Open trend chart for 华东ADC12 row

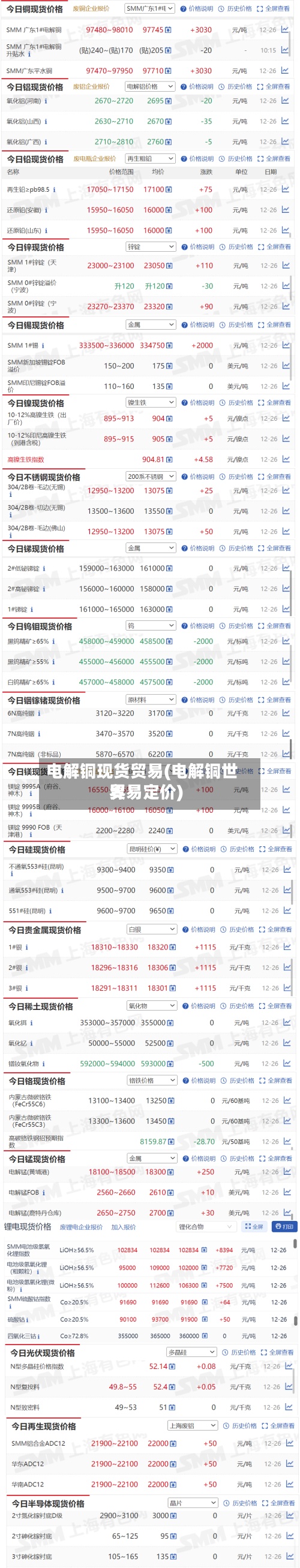(289, 1463)
